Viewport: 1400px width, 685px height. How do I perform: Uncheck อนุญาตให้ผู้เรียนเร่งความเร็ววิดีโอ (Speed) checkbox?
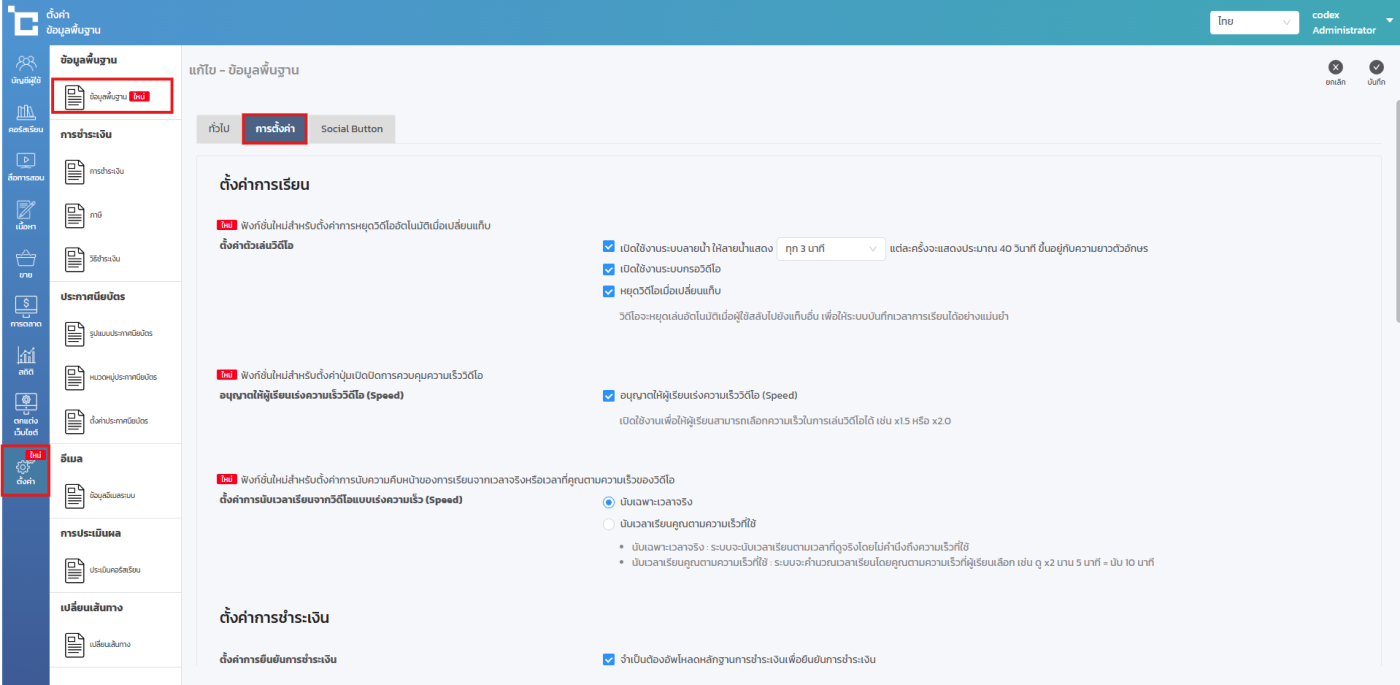609,395
